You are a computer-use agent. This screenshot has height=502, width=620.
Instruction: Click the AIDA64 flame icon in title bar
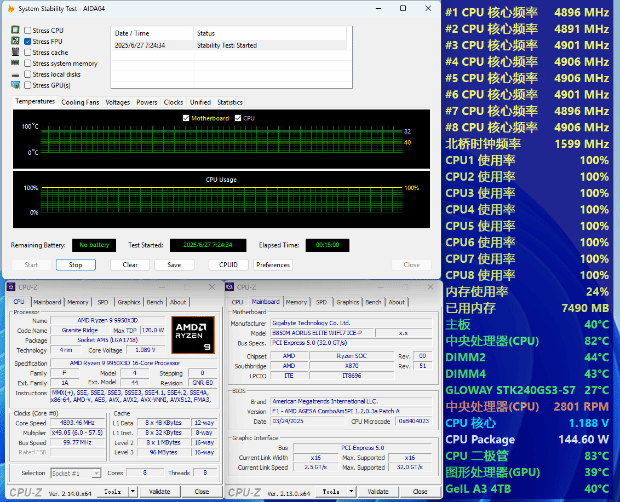click(11, 8)
